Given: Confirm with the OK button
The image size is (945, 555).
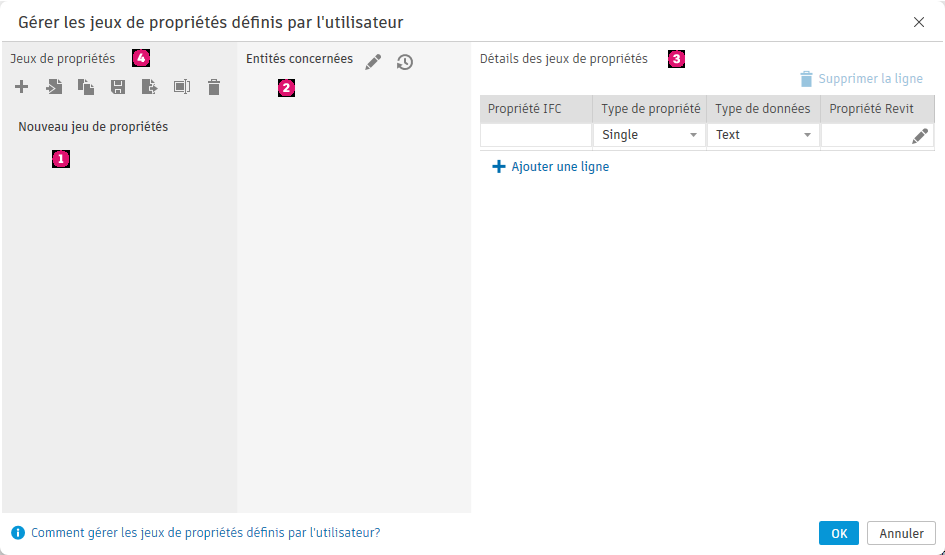Looking at the screenshot, I should tap(838, 533).
